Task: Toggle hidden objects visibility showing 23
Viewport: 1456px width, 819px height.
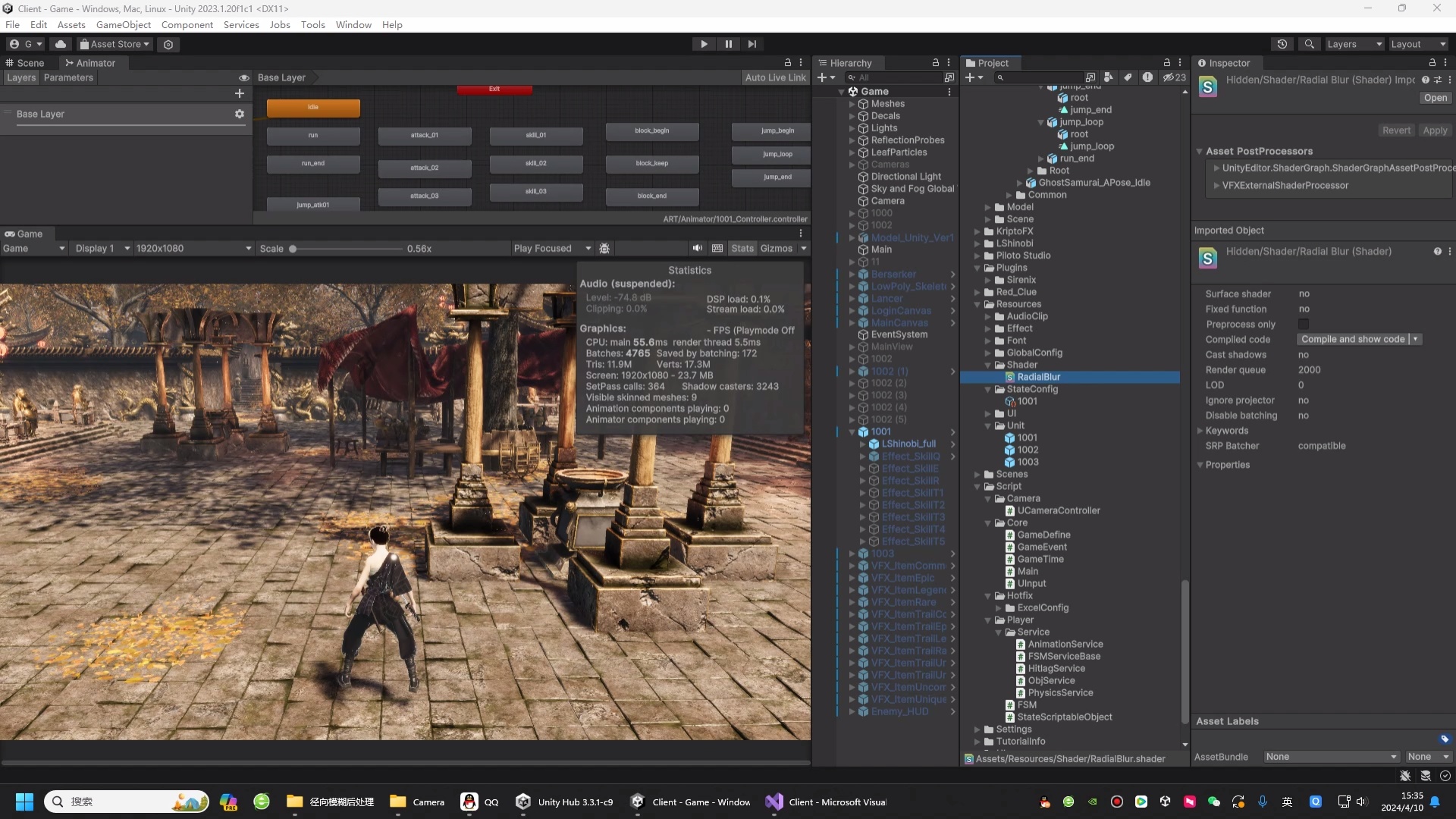Action: click(x=1172, y=77)
